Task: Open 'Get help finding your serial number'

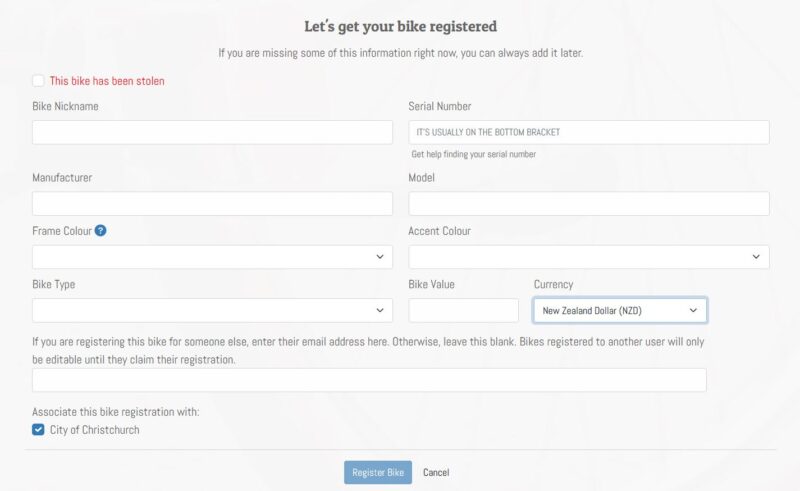Action: (x=473, y=154)
